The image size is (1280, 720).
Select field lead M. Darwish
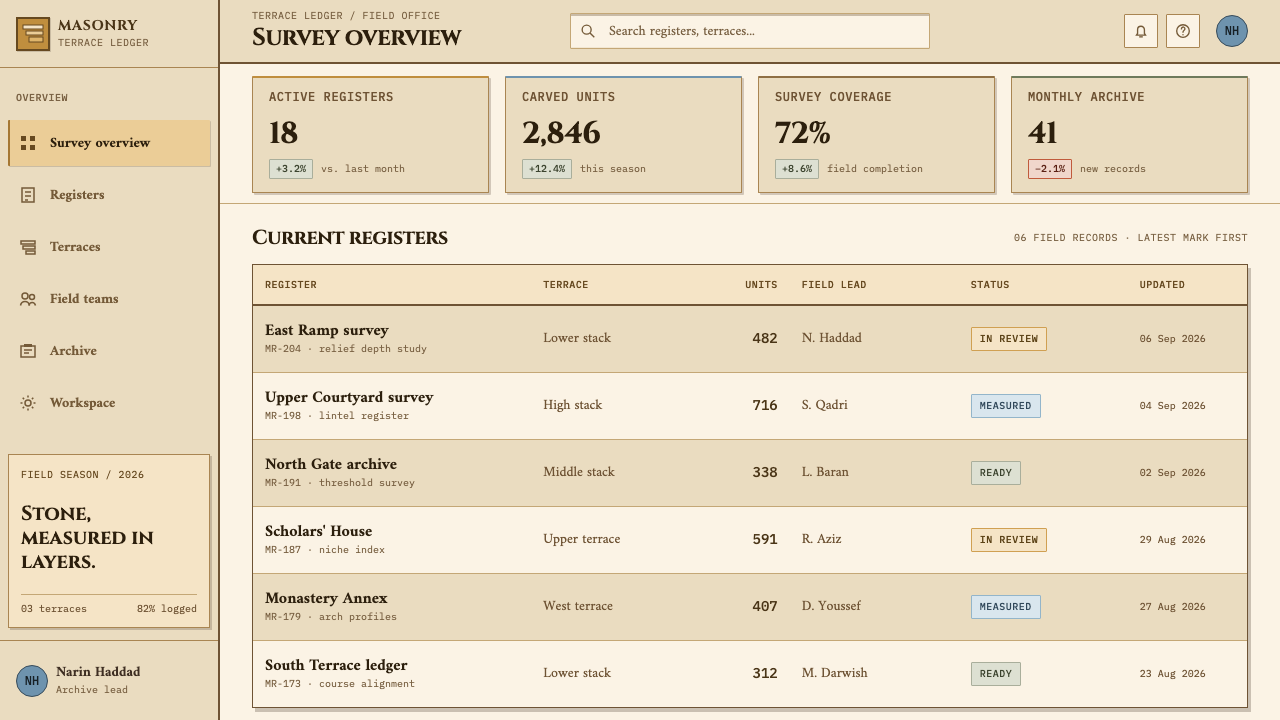click(834, 673)
